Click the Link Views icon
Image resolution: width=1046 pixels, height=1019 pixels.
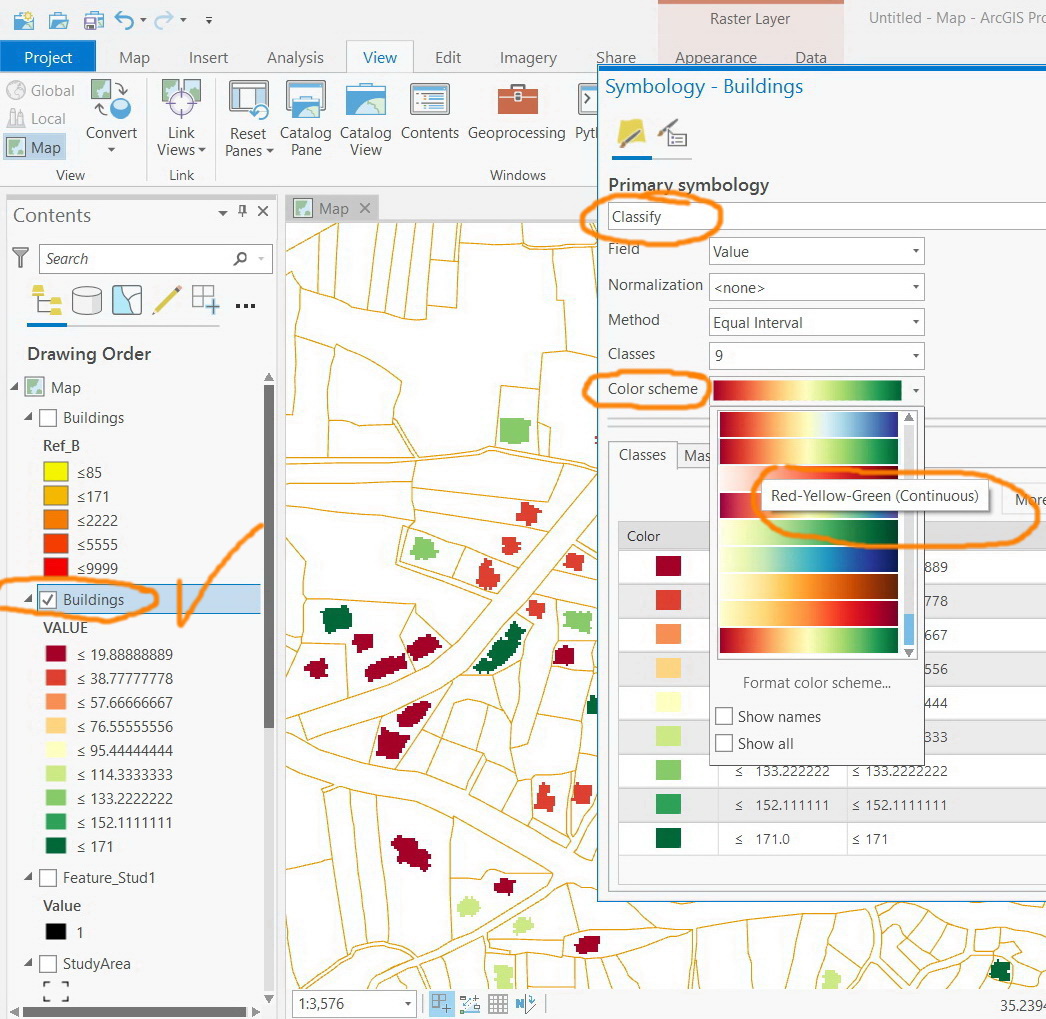(181, 100)
